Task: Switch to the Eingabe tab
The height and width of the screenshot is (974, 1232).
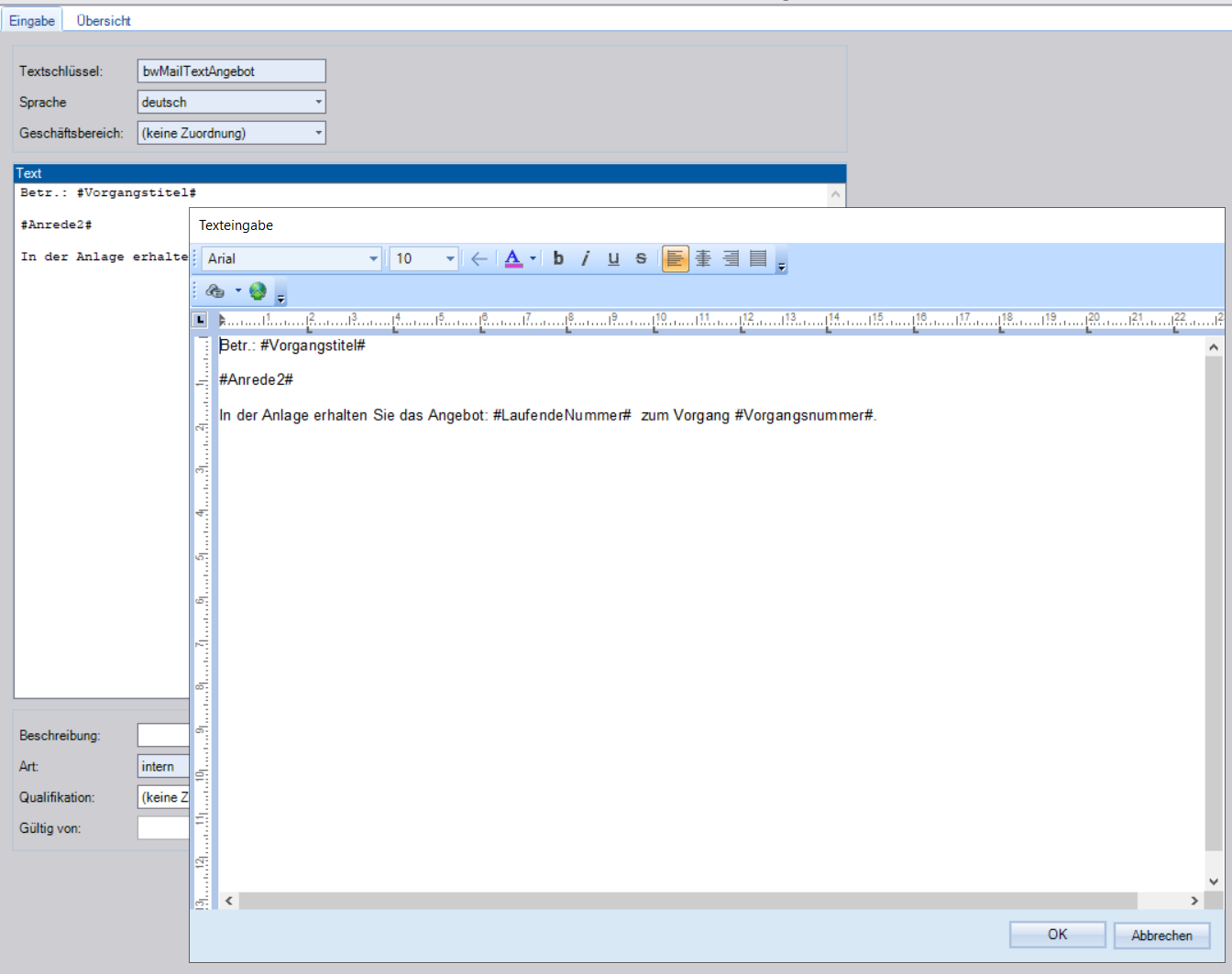Action: click(32, 20)
